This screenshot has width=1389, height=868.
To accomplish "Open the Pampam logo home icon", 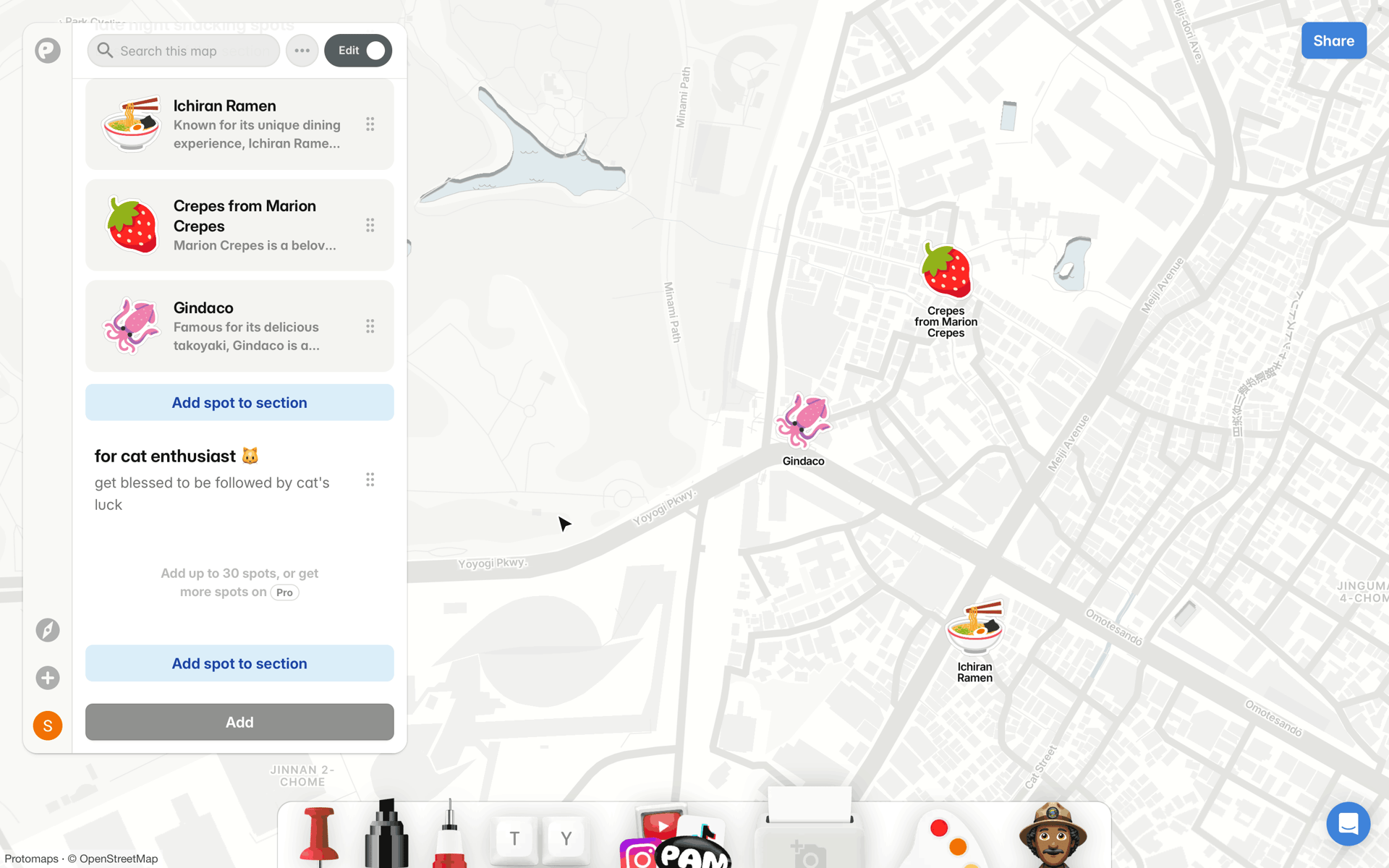I will point(48,51).
